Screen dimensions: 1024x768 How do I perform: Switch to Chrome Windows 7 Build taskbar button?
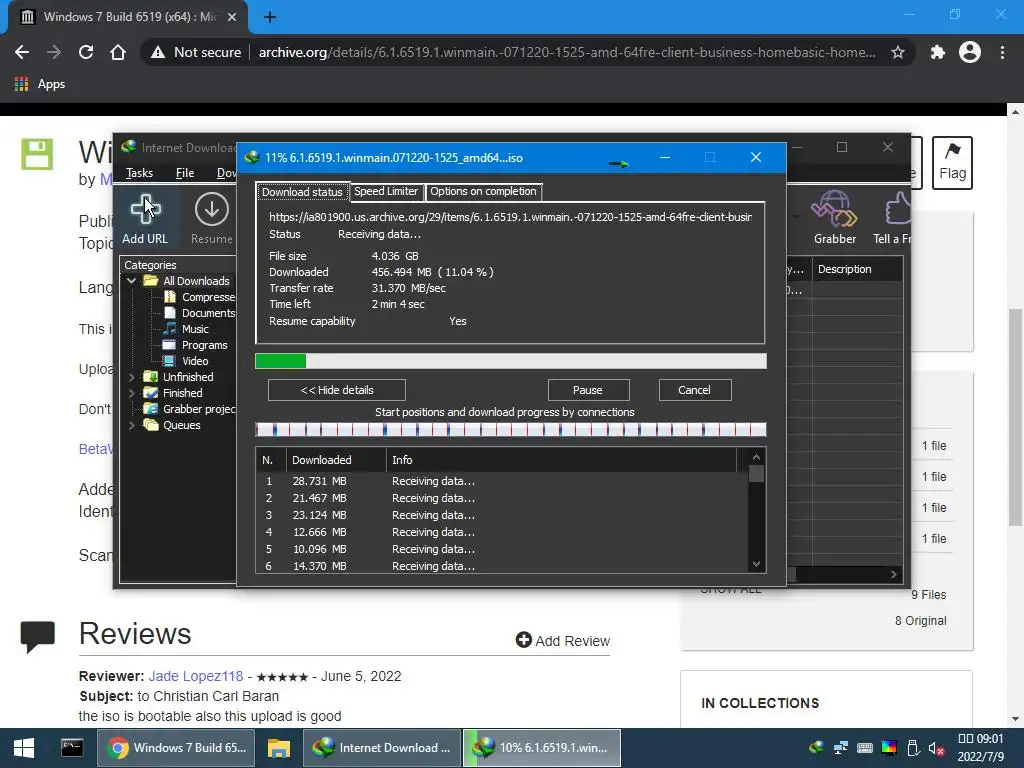point(178,748)
